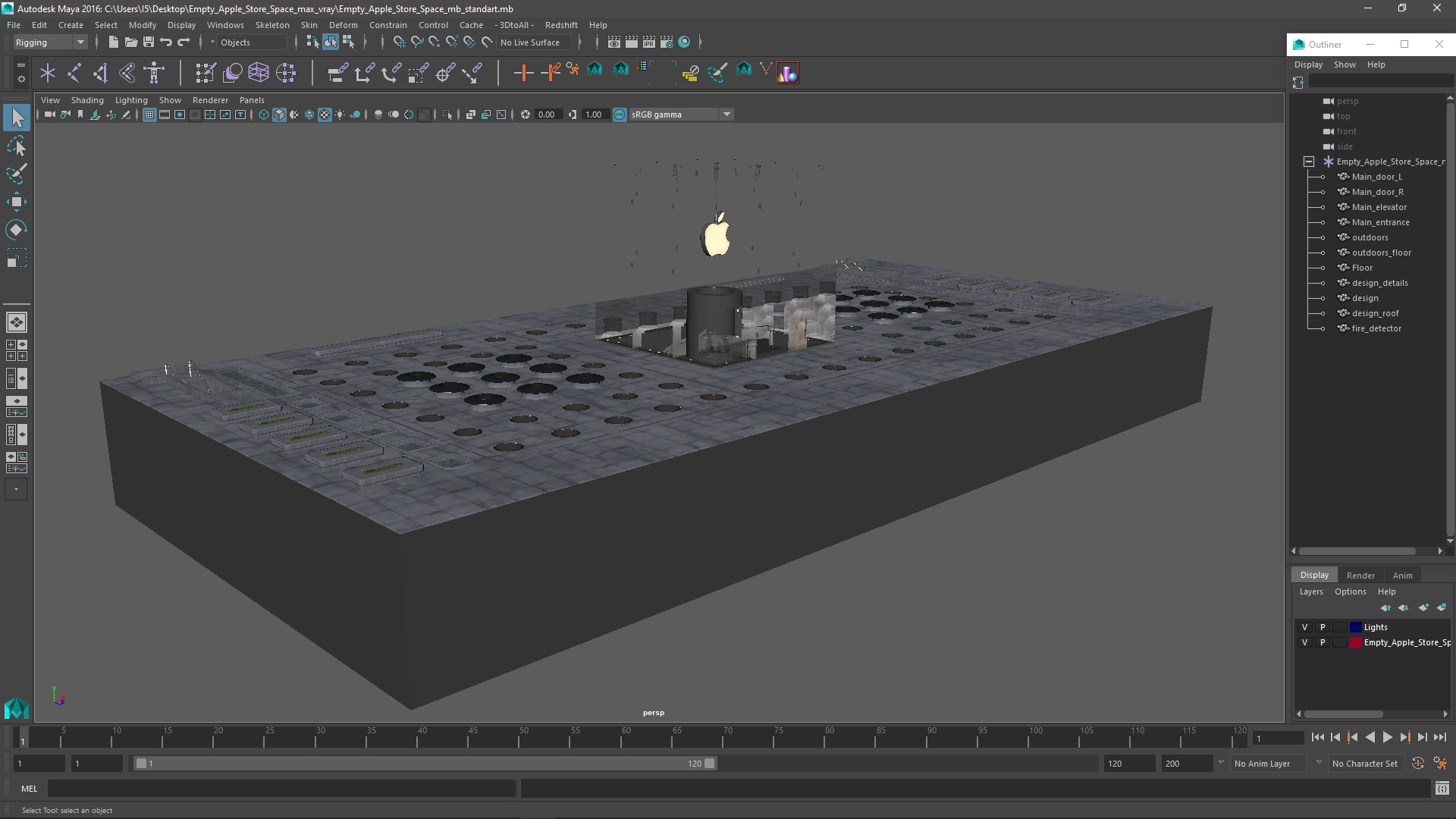
Task: Select the four view layout icon
Action: coord(17,350)
